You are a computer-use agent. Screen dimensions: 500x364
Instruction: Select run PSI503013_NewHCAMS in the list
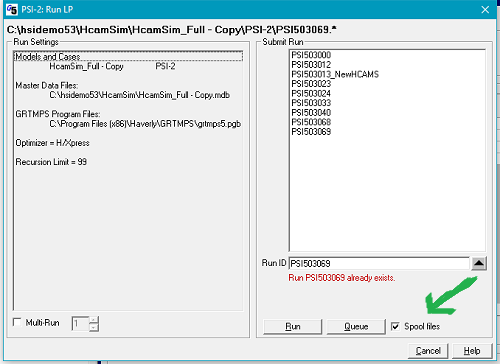[335, 74]
